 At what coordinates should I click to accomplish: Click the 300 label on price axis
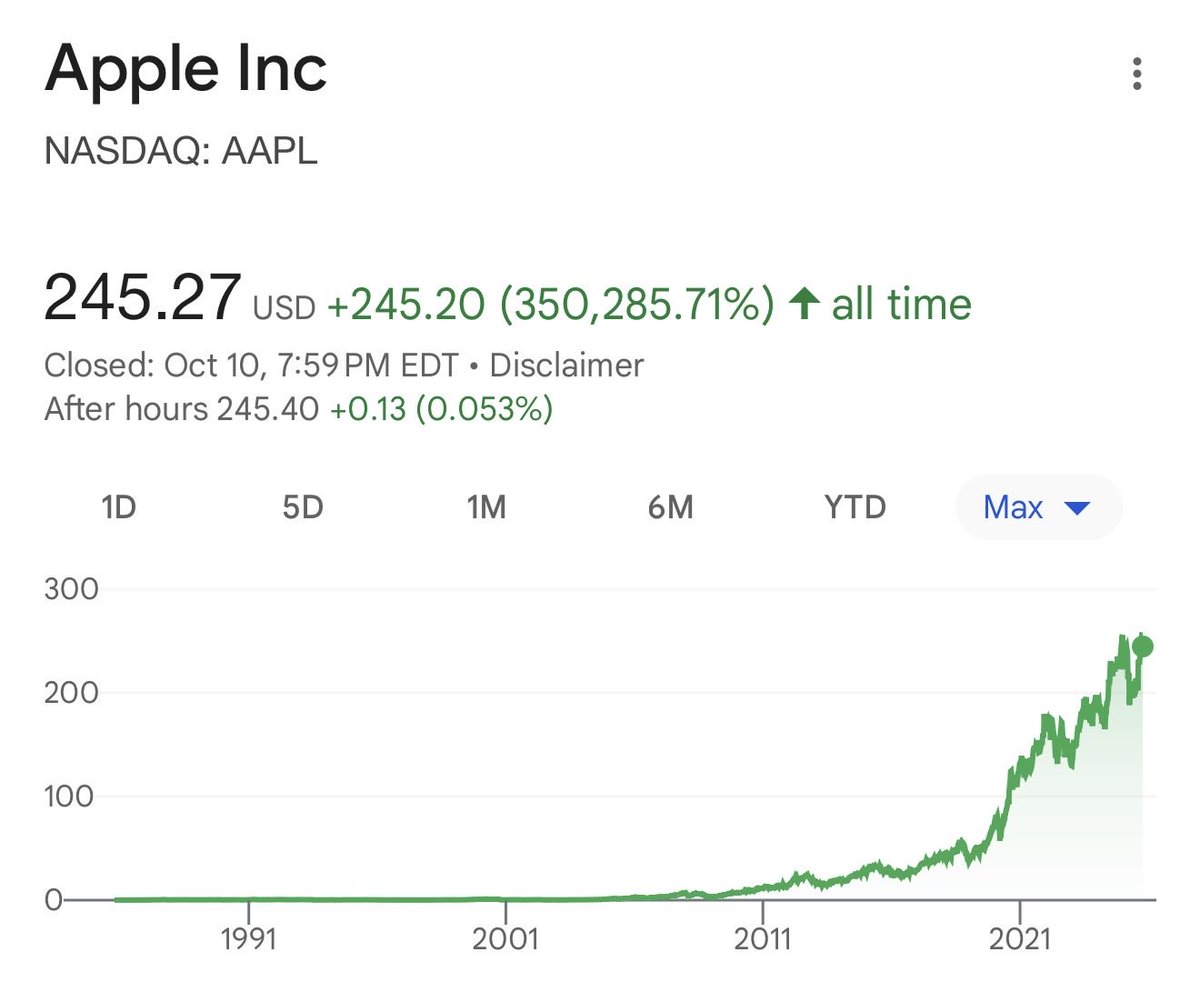coord(71,588)
